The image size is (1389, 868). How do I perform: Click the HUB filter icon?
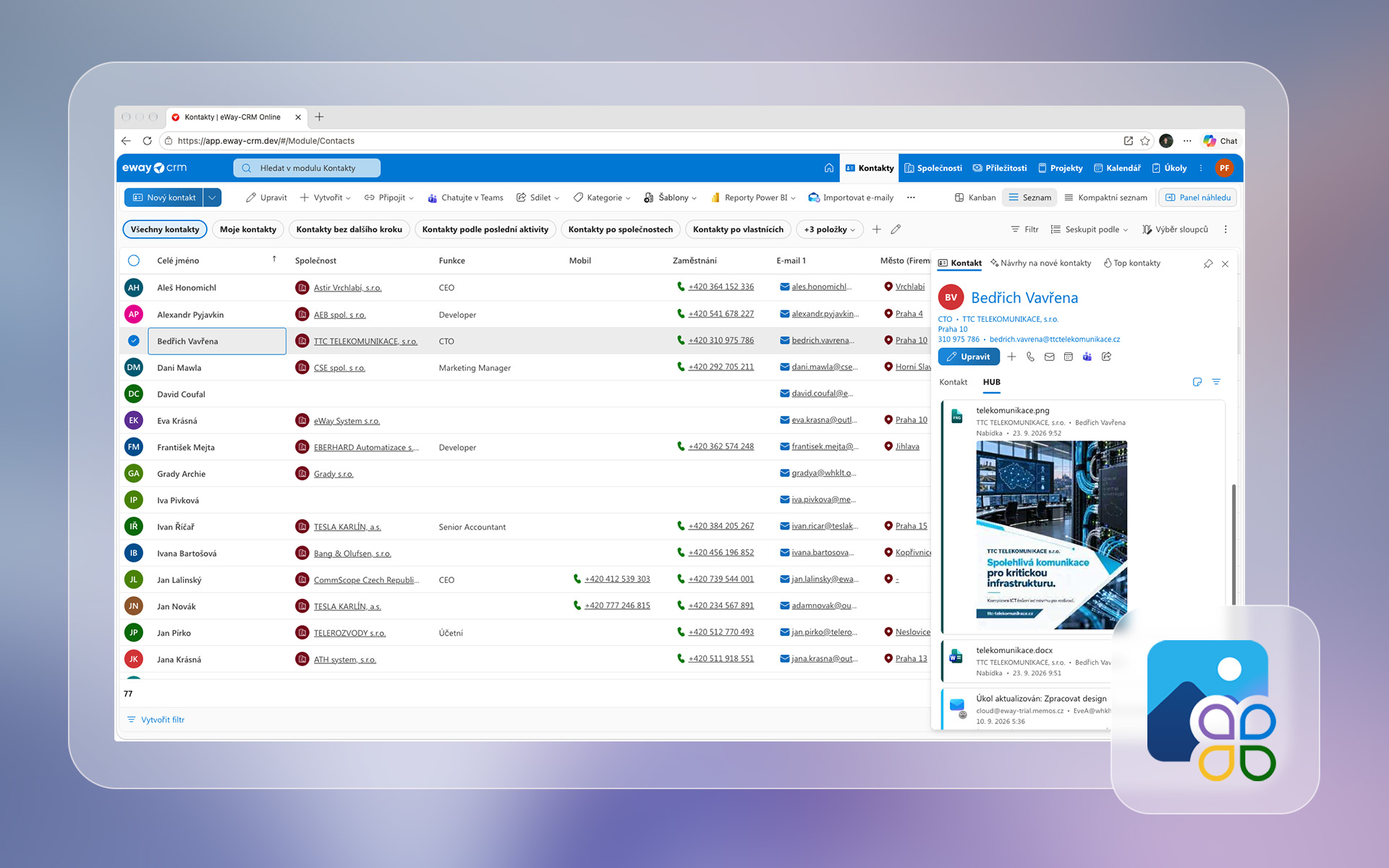(x=1216, y=382)
